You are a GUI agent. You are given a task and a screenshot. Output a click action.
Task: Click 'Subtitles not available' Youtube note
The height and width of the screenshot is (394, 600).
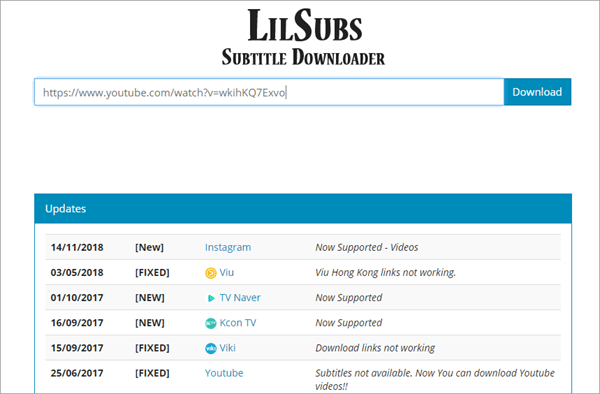tap(435, 379)
